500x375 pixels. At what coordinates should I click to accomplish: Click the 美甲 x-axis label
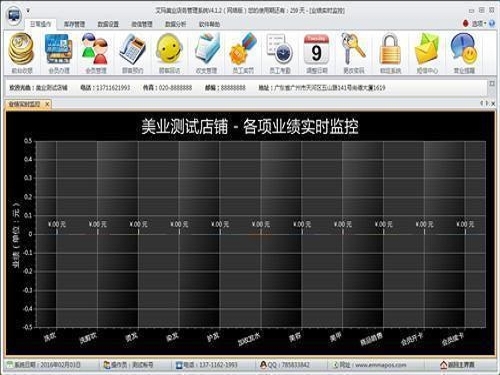335,337
